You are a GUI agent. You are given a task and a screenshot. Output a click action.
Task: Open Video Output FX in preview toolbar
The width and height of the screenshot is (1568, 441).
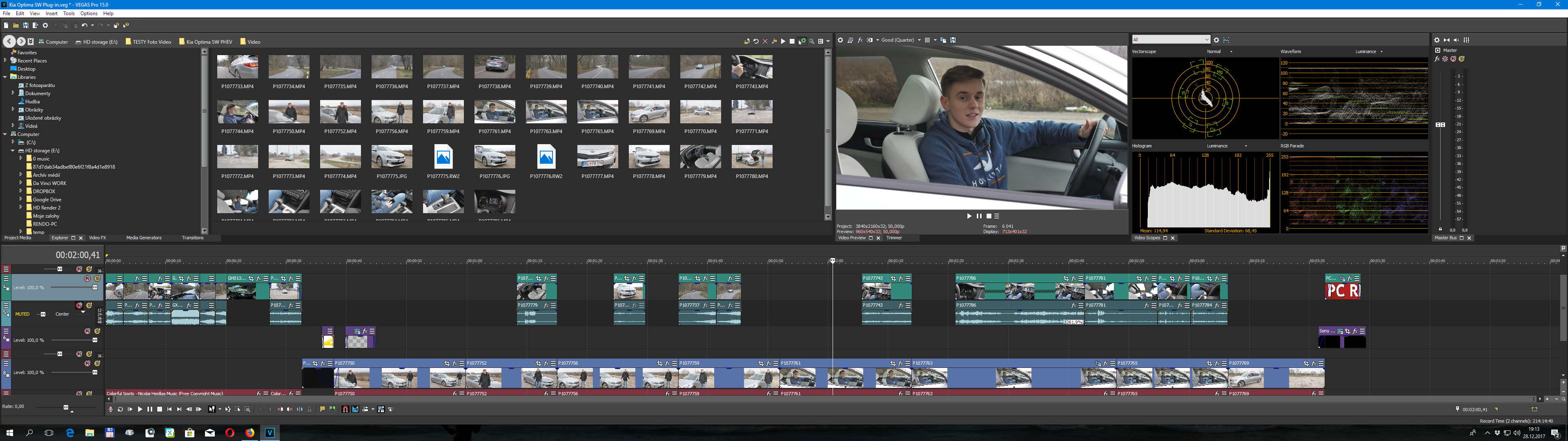[x=860, y=40]
